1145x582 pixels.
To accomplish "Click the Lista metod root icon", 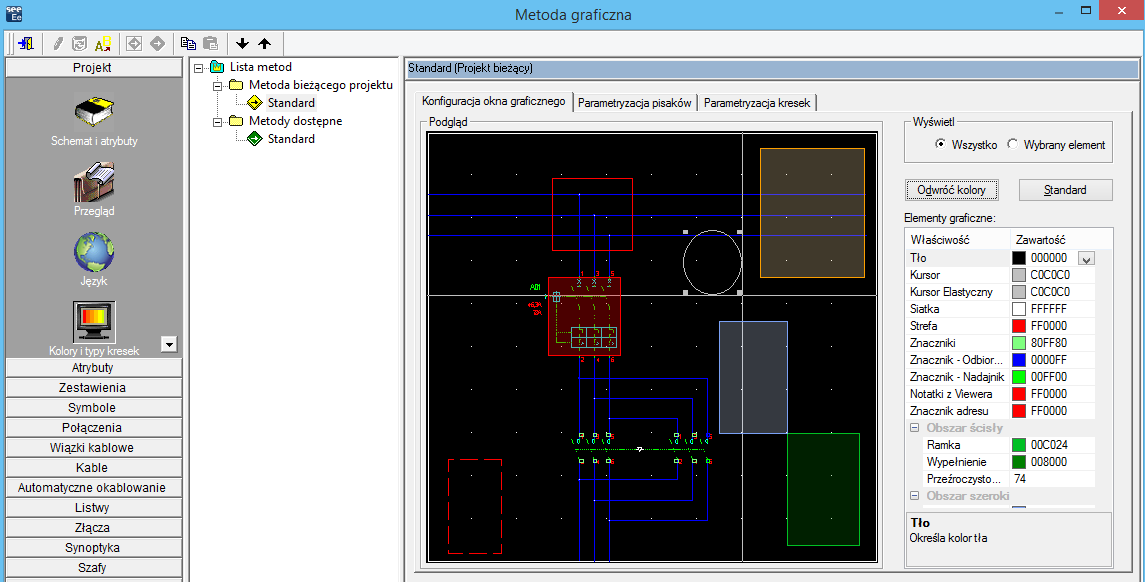I will click(217, 67).
